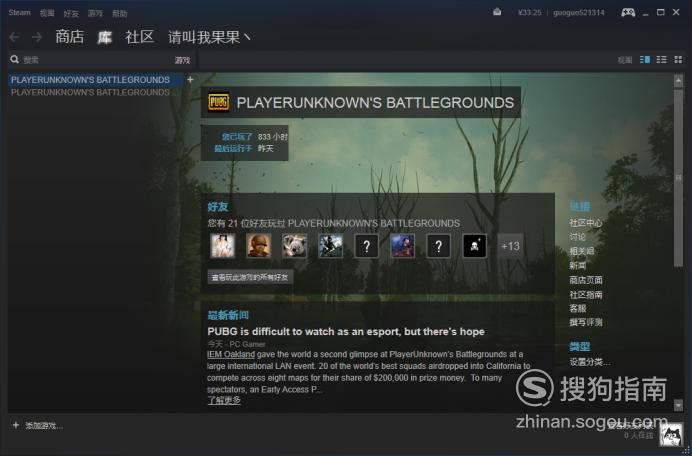Viewport: 692px width, 456px height.
Task: Go to the 社区 tab
Action: coord(139,37)
